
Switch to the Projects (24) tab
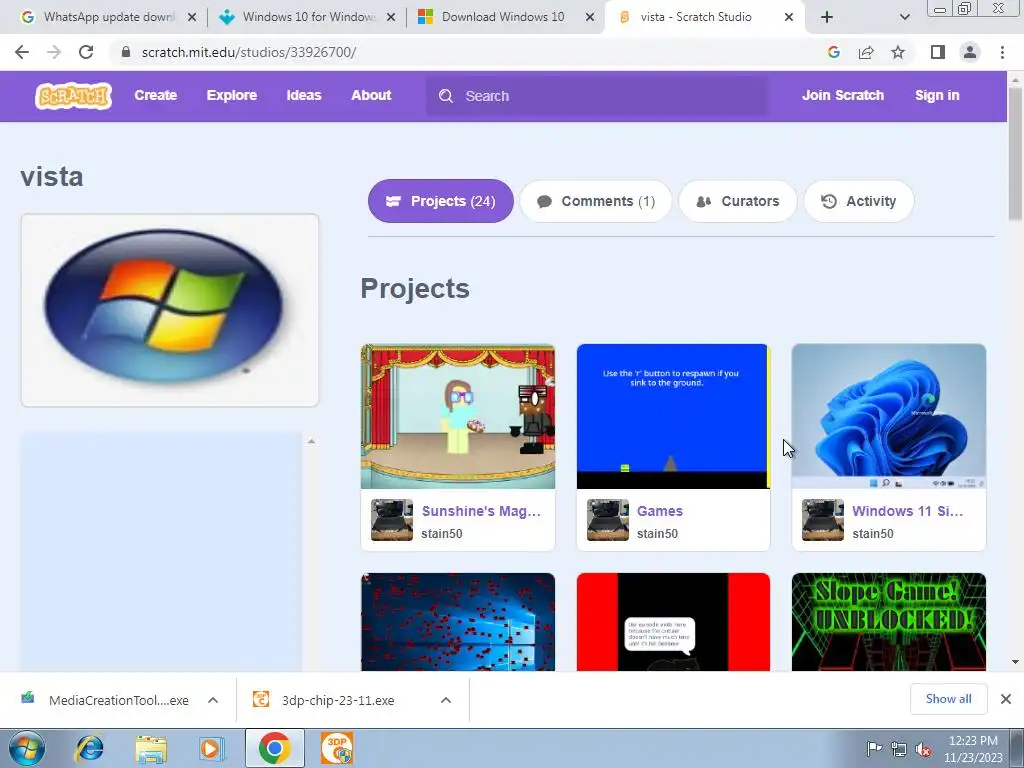pos(441,201)
